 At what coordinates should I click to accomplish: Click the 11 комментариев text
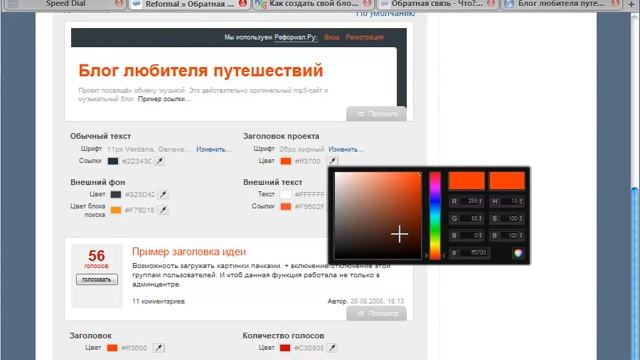(158, 301)
